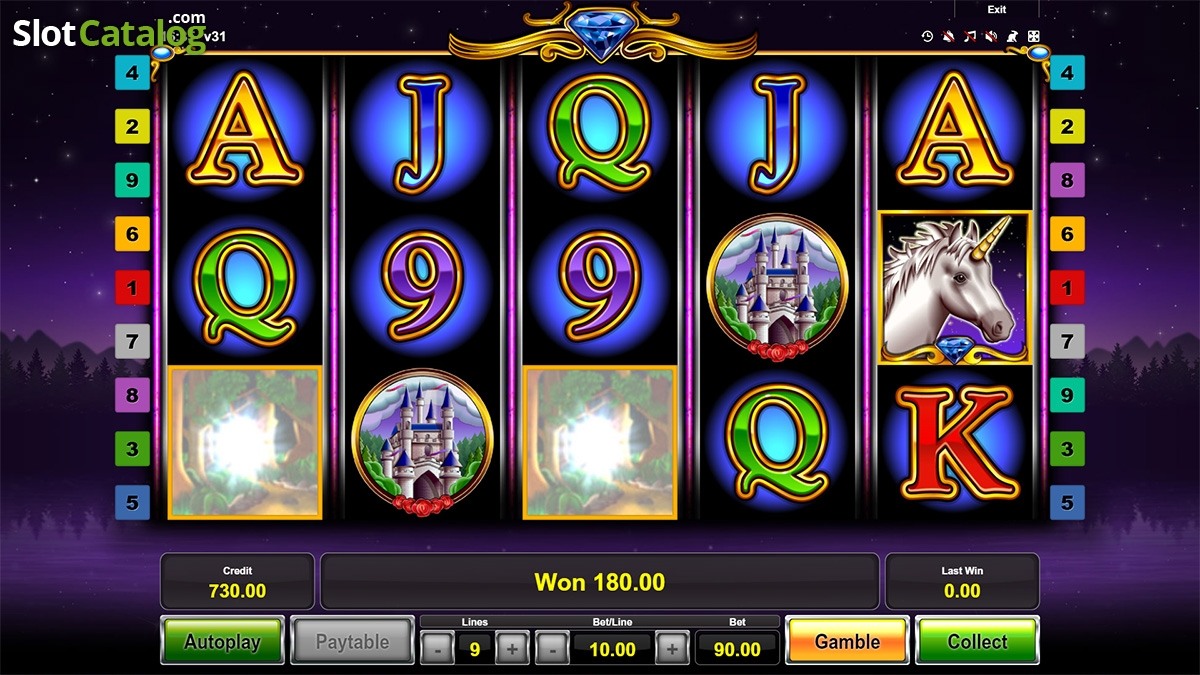
Task: Gamble the current win
Action: pyautogui.click(x=847, y=641)
